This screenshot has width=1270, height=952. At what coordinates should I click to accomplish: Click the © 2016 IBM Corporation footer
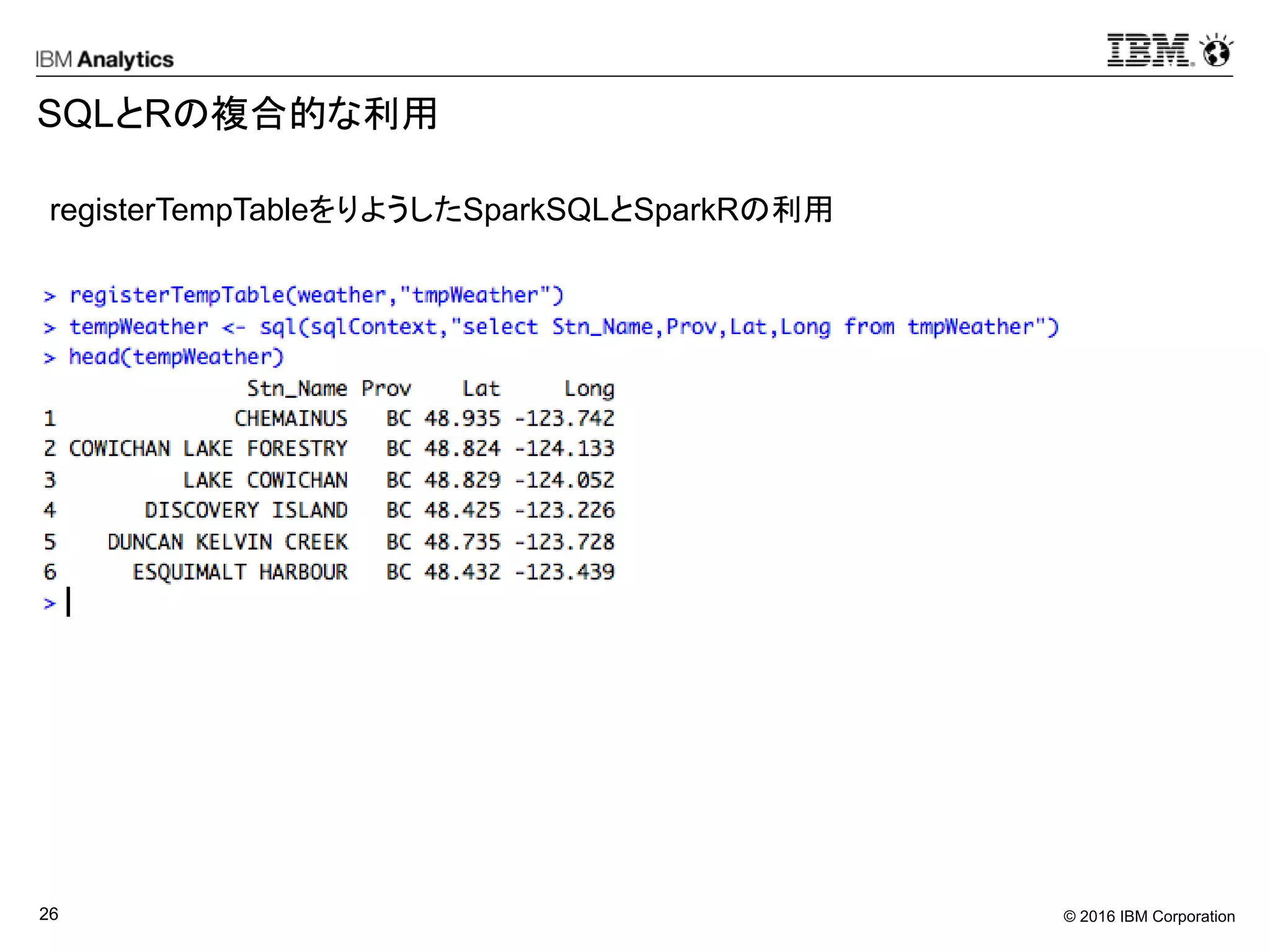pyautogui.click(x=1149, y=916)
